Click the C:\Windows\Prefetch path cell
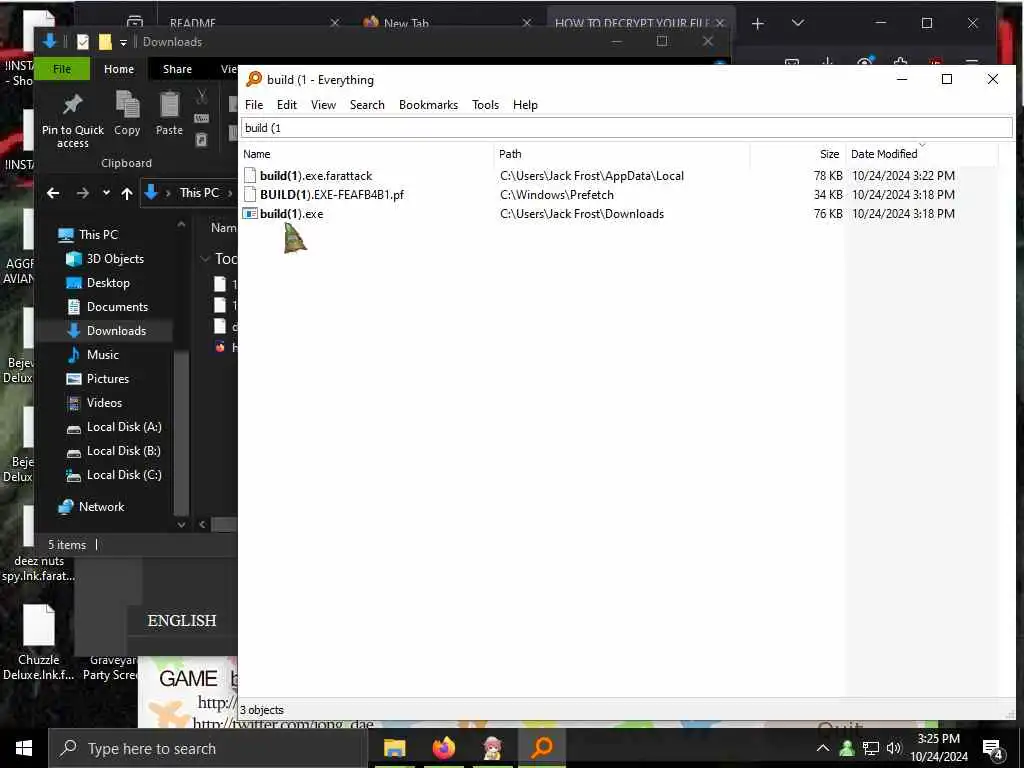The image size is (1024, 768). tap(556, 195)
